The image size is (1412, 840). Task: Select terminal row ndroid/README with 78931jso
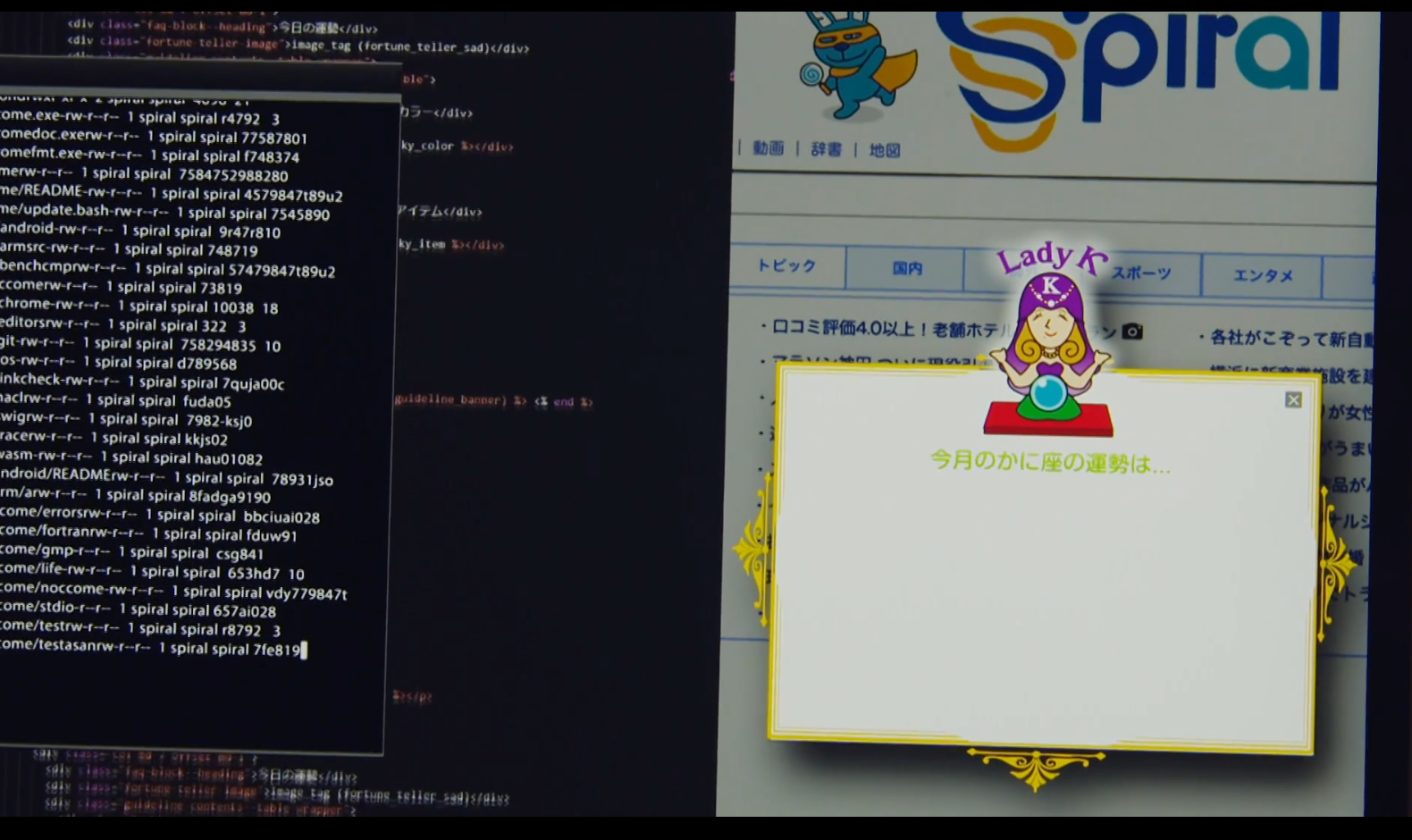coord(167,478)
